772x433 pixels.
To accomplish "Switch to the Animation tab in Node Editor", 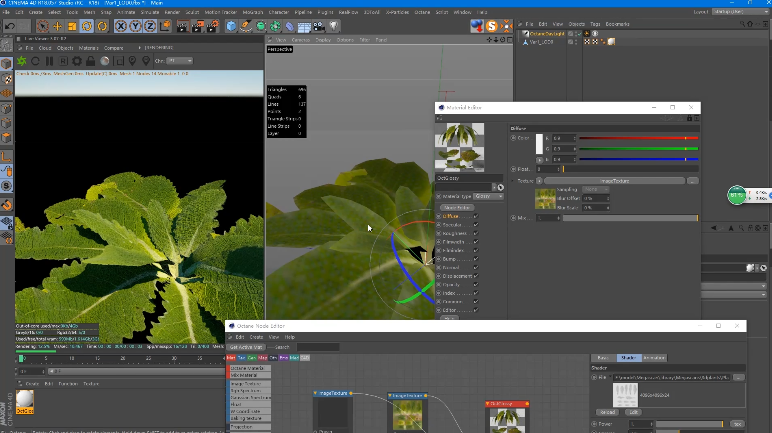I will click(654, 358).
